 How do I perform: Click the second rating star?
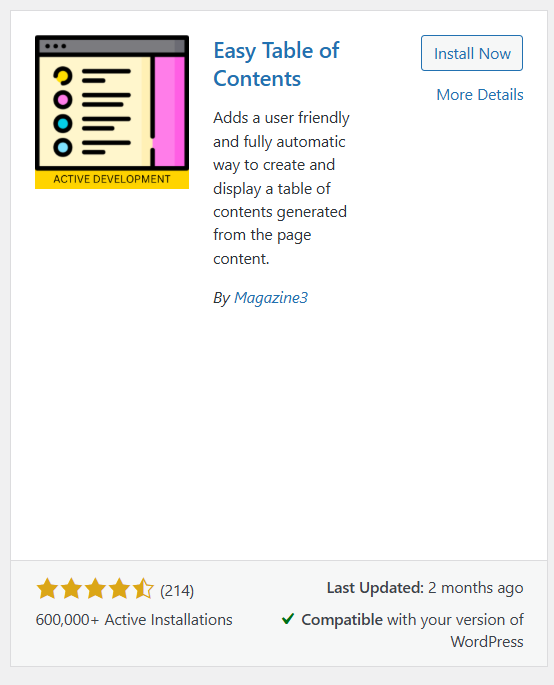click(x=71, y=588)
